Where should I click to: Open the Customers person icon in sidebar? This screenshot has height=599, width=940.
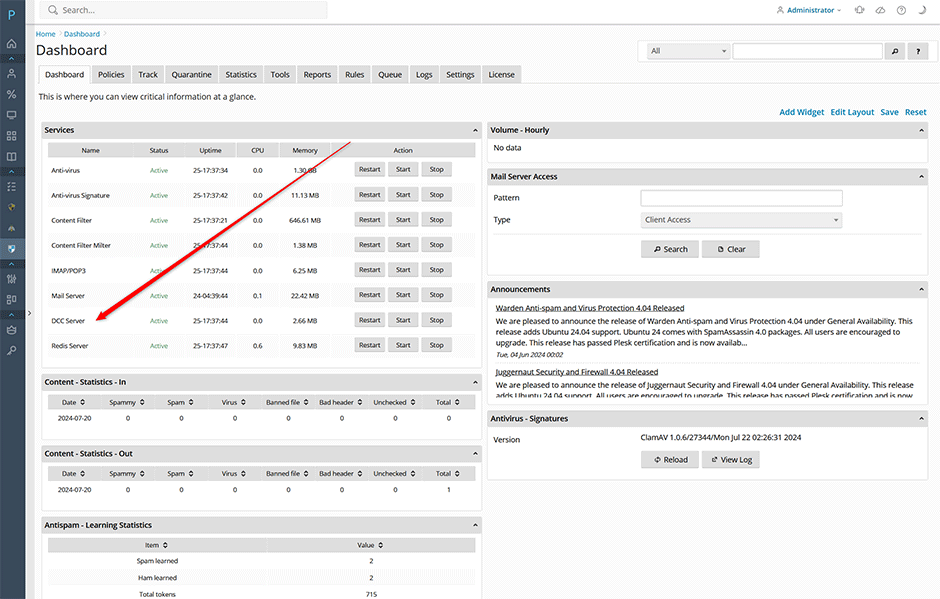[11, 74]
